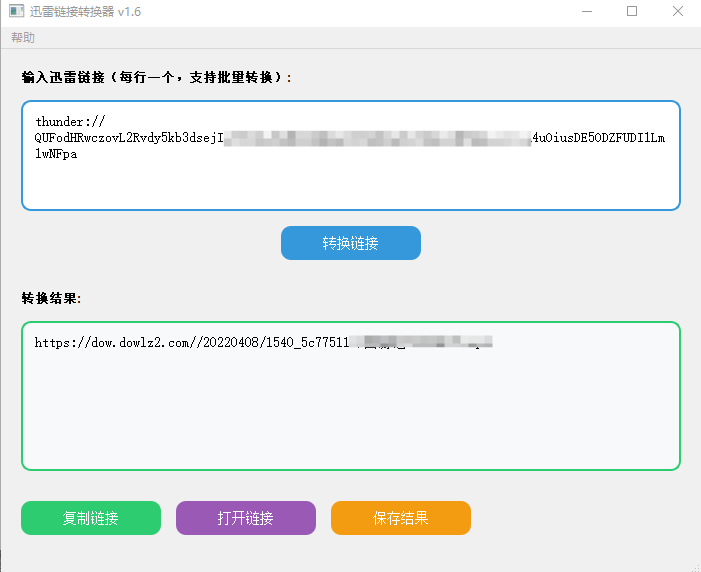Click the https://dow.dowlz2.com result URL

(x=264, y=343)
